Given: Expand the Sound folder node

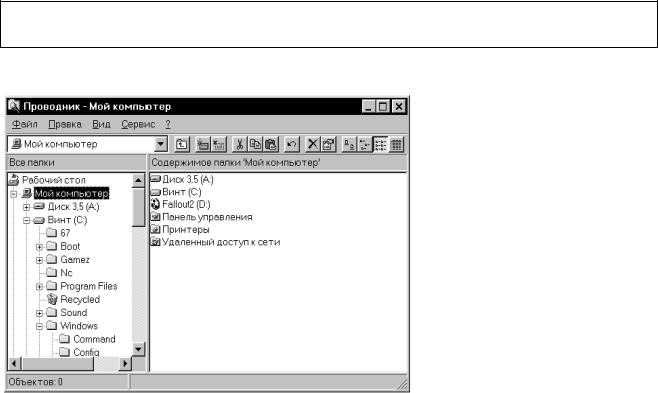Looking at the screenshot, I should [39, 313].
